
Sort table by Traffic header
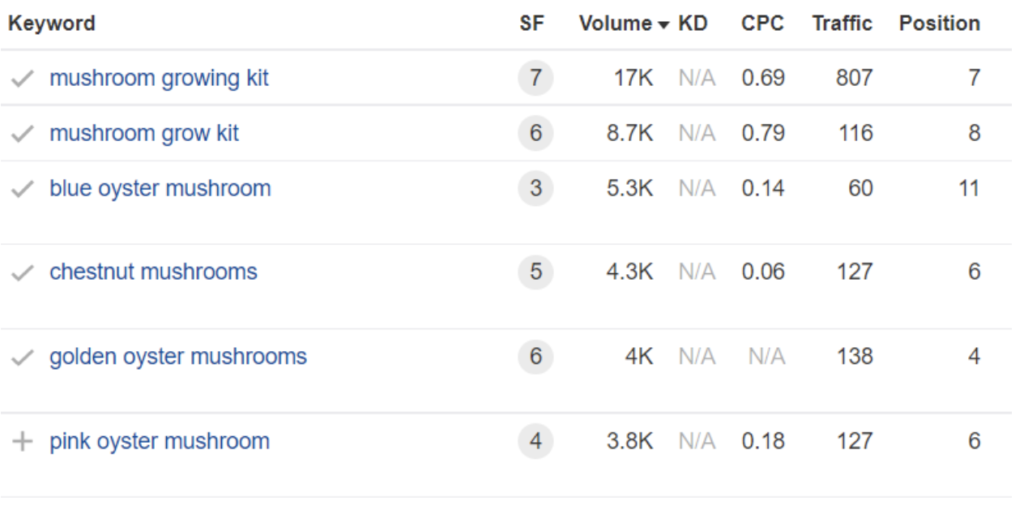coord(842,24)
